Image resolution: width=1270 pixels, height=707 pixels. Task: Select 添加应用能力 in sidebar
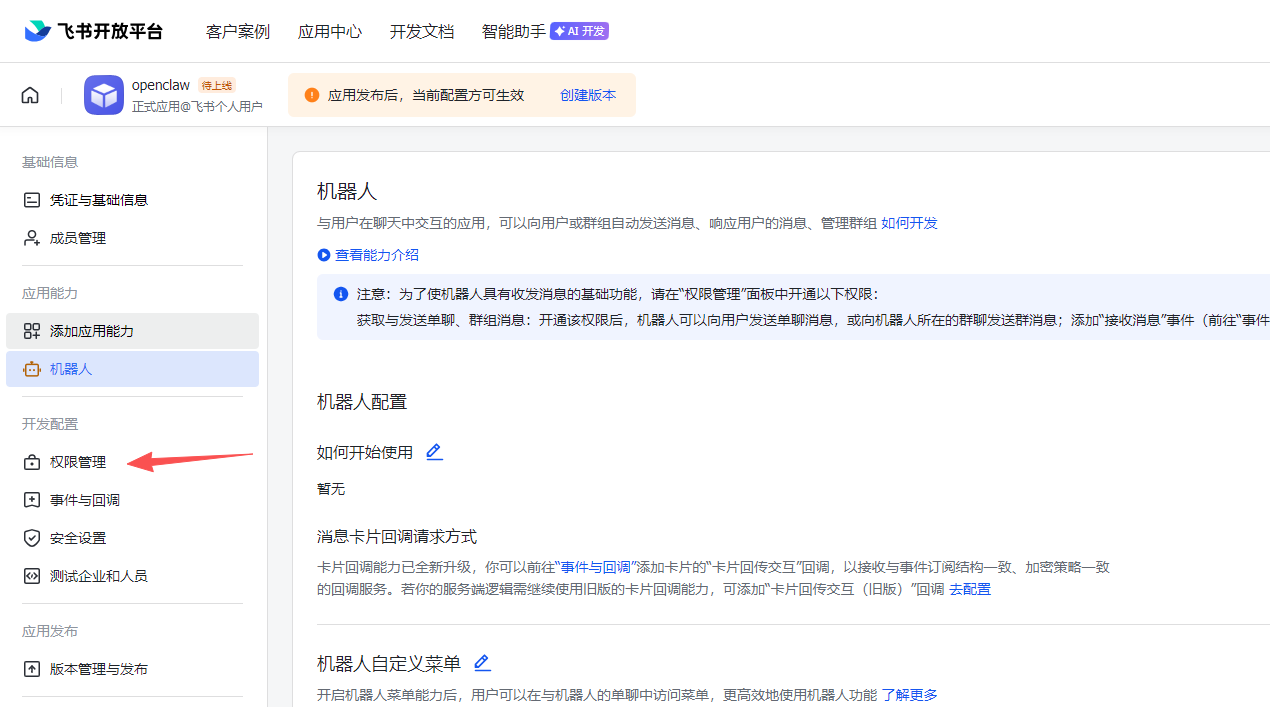(x=132, y=331)
